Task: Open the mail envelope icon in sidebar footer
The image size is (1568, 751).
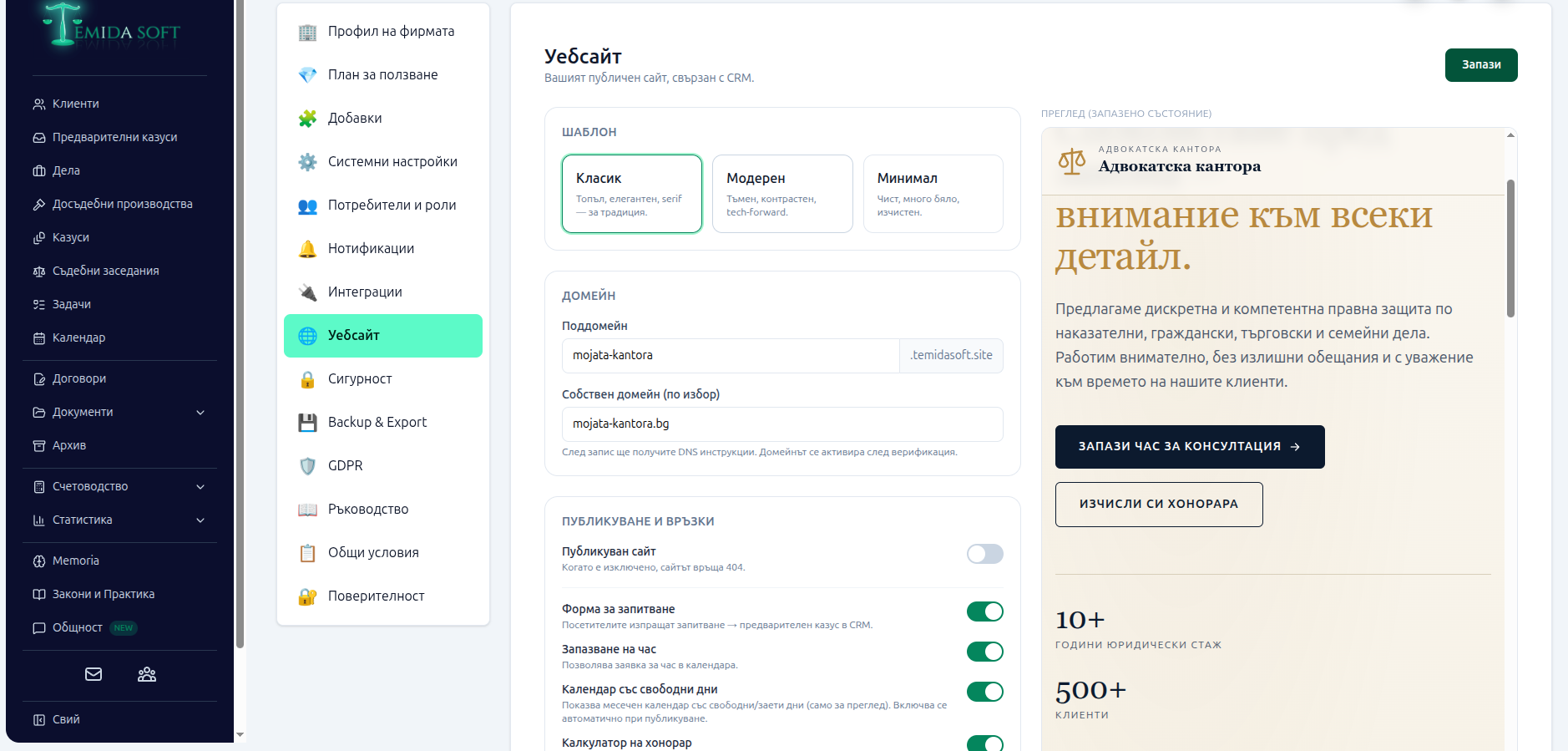Action: point(94,674)
